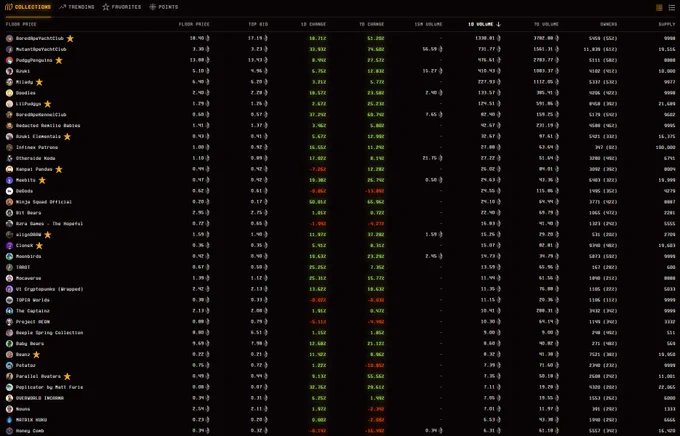Click the TAROT collection name

(x=23, y=267)
